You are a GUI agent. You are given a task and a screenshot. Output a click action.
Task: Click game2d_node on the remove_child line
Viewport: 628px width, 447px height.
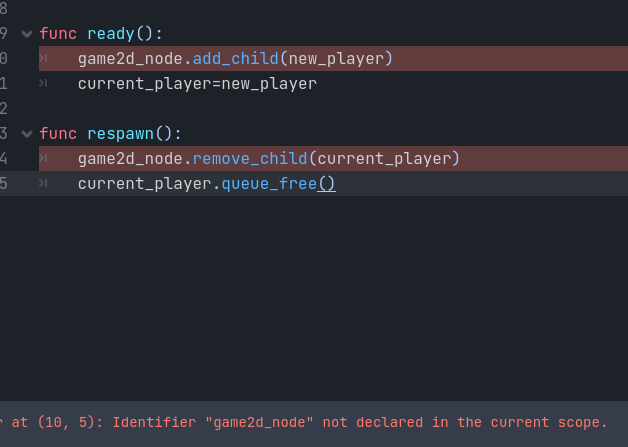(131, 159)
